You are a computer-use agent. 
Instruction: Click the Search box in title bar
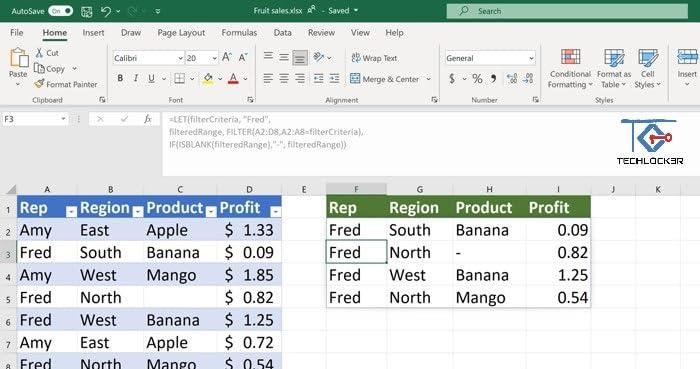567,11
